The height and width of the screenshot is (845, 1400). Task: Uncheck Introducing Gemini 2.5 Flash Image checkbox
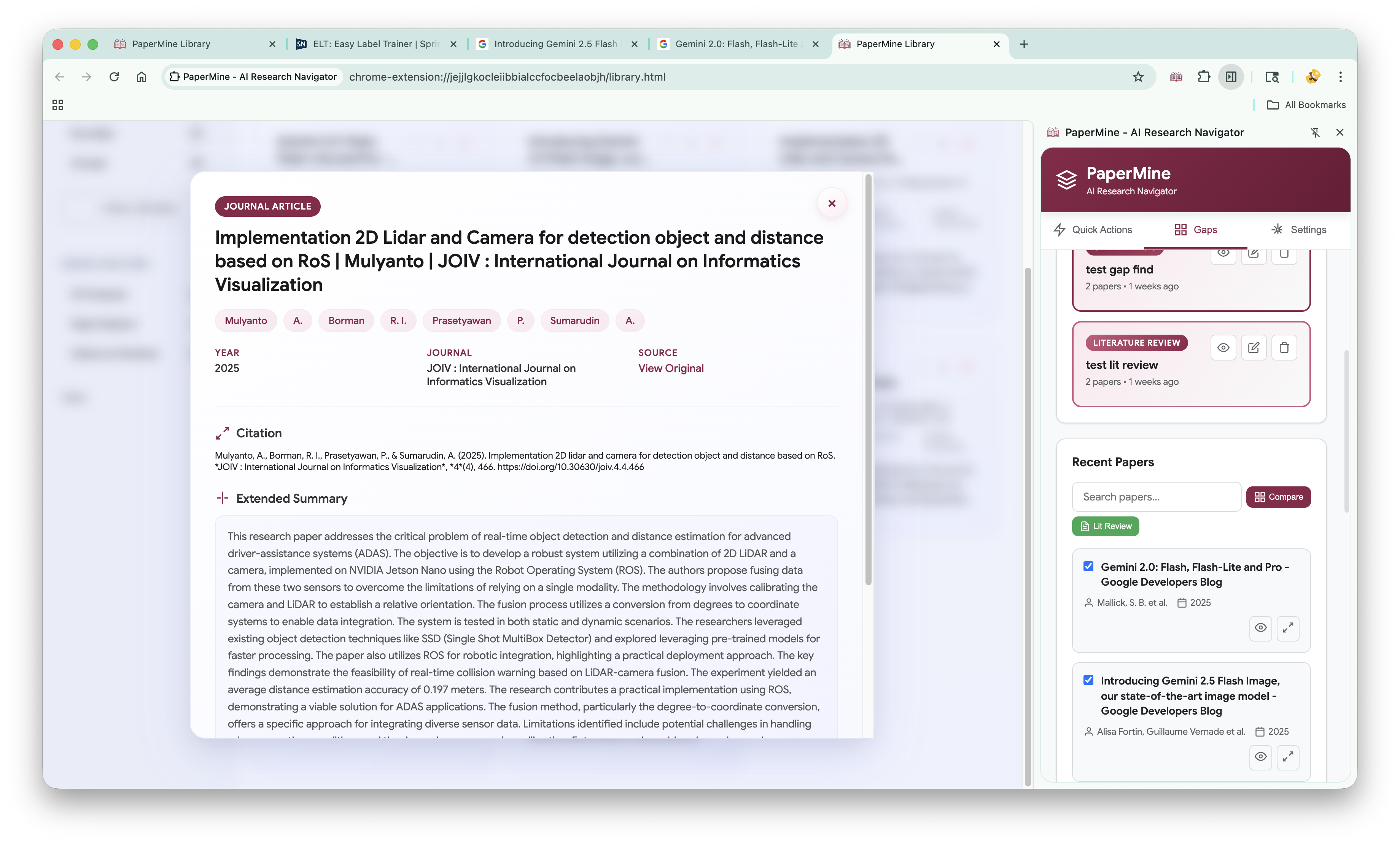[1088, 680]
